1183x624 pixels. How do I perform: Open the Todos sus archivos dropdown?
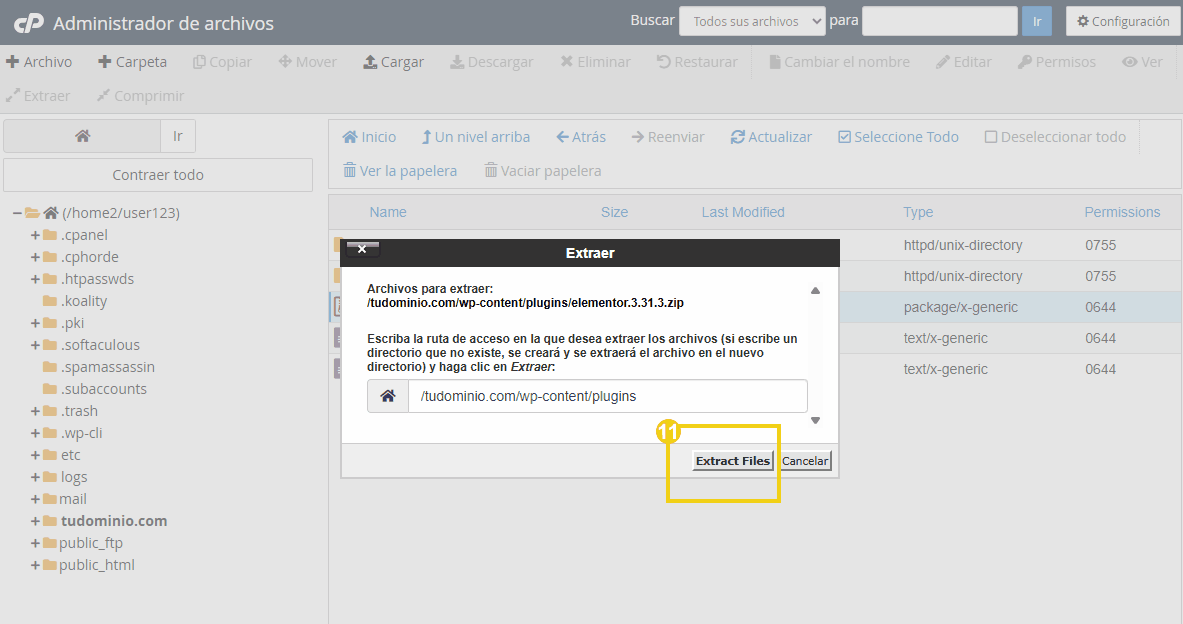[x=751, y=21]
